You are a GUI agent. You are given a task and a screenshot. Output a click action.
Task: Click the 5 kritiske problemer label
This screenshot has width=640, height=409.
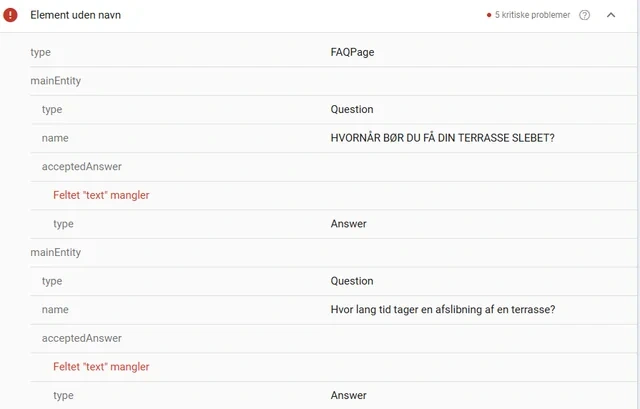[532, 15]
